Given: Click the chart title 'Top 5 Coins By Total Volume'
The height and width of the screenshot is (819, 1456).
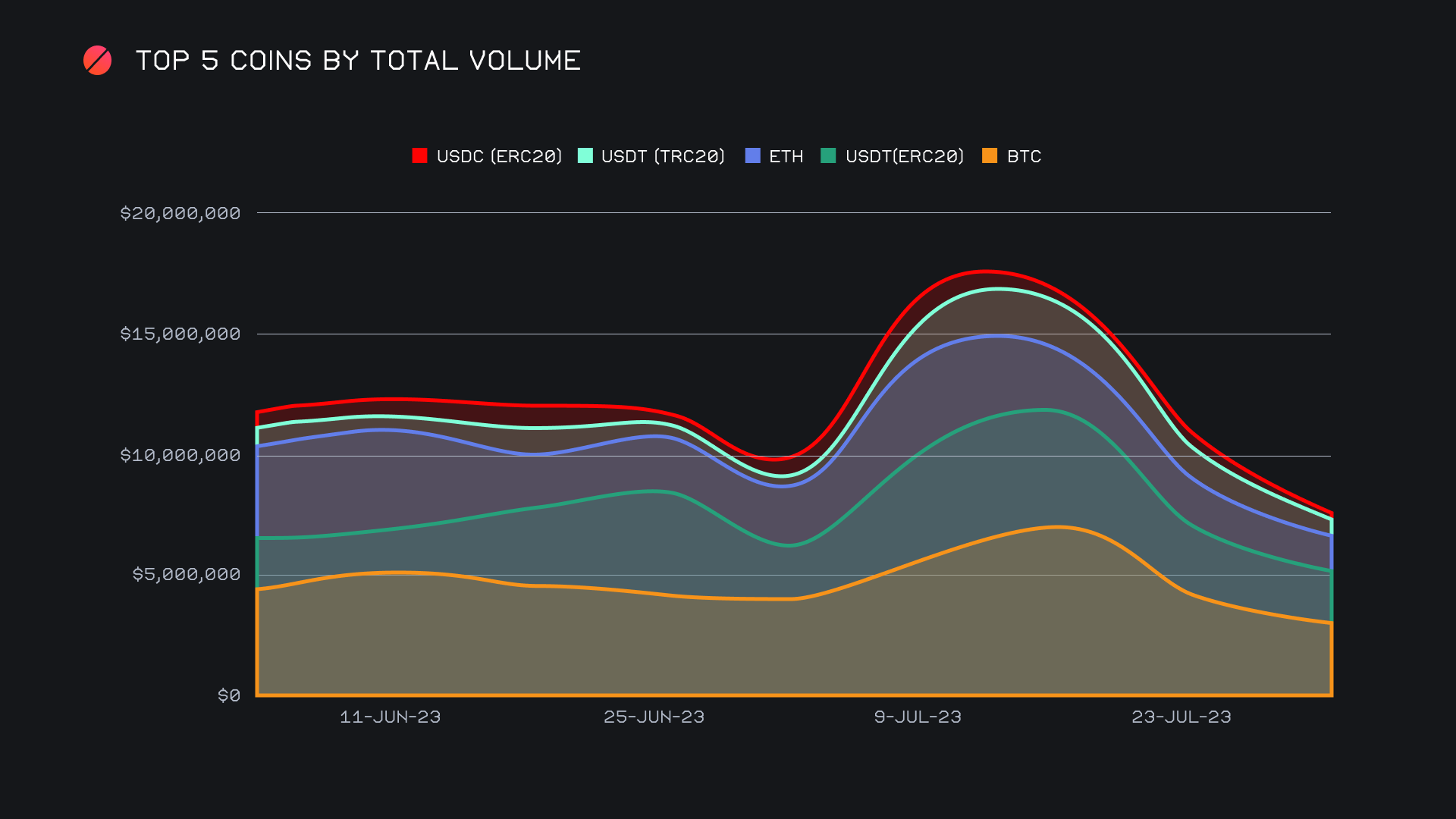Looking at the screenshot, I should tap(358, 61).
